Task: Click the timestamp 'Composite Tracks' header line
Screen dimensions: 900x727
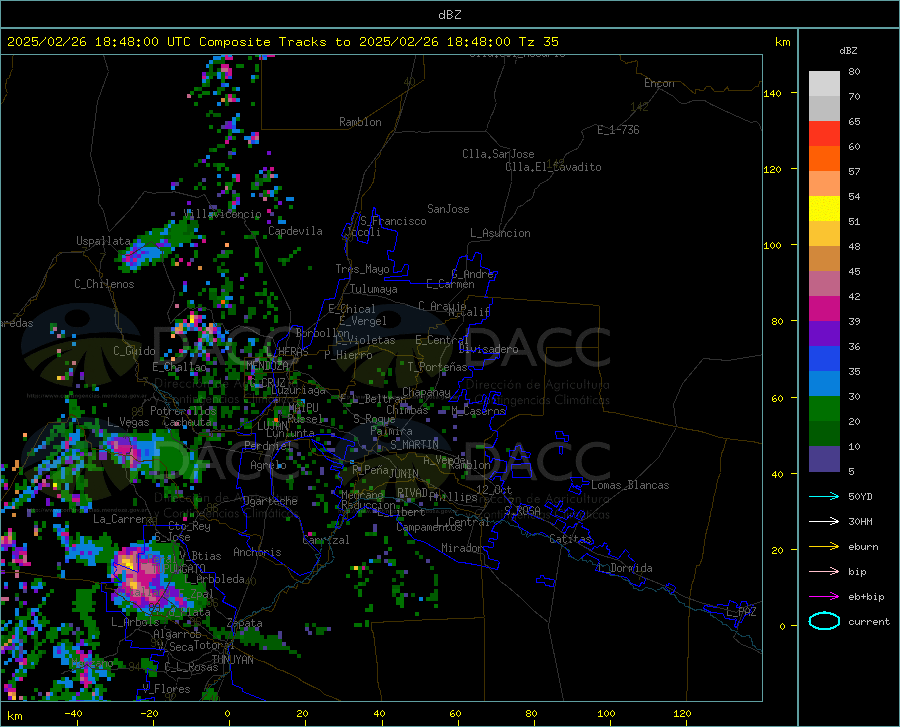Action: pos(282,42)
